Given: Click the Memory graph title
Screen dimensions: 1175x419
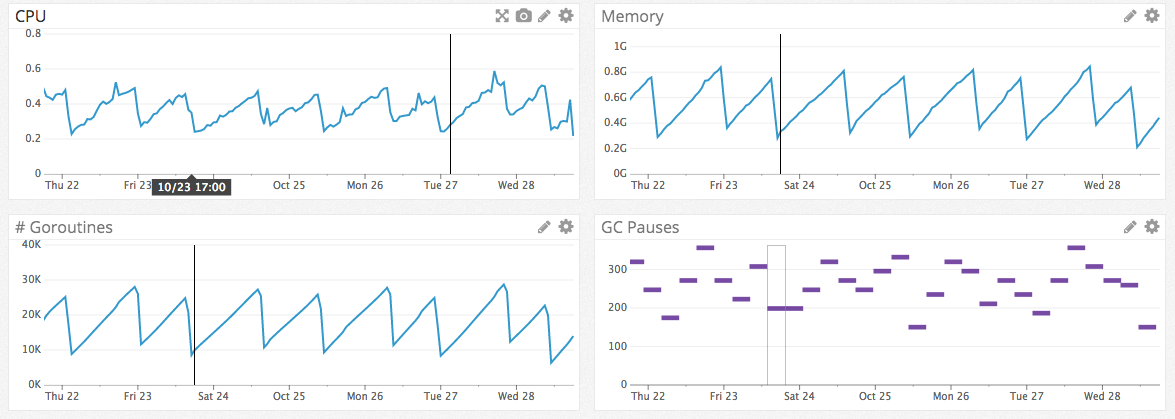Looking at the screenshot, I should coord(632,16).
